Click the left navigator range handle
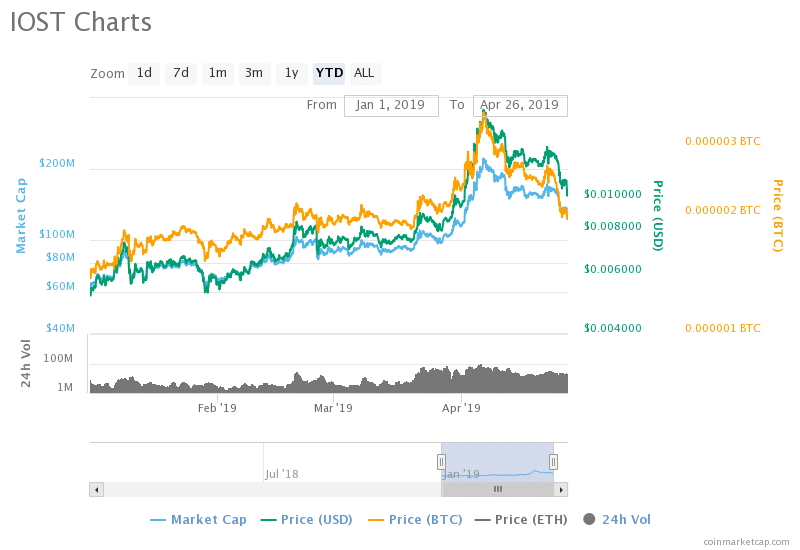 tap(441, 461)
